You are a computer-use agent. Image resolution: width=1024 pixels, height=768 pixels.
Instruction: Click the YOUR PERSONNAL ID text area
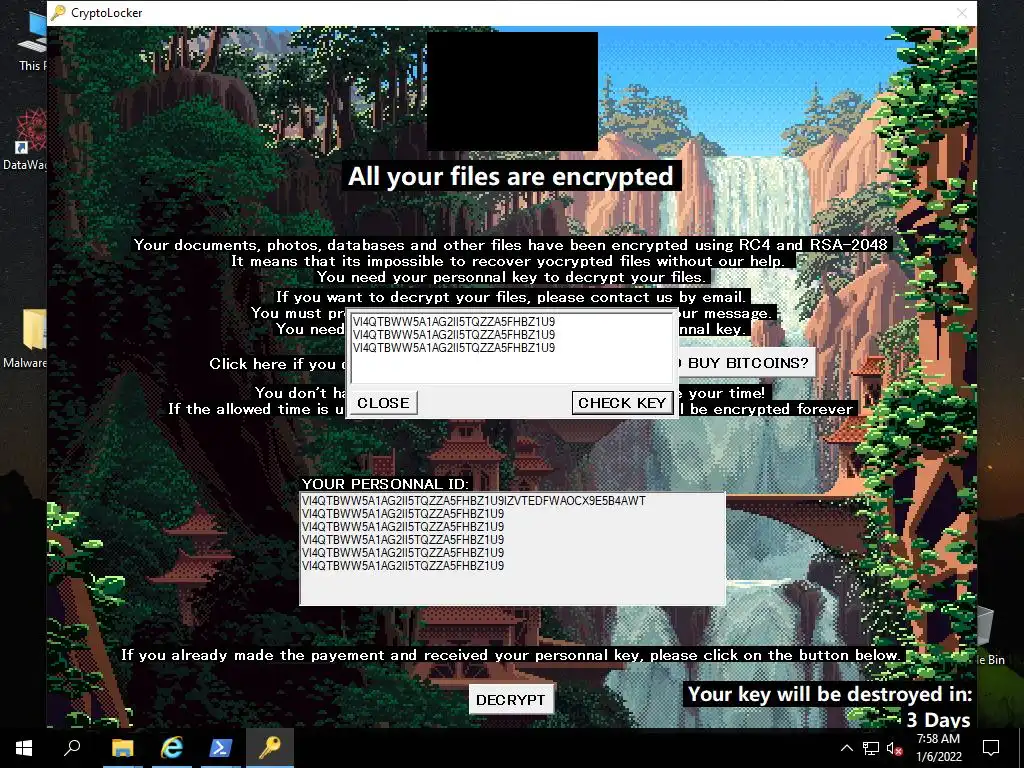coord(513,549)
